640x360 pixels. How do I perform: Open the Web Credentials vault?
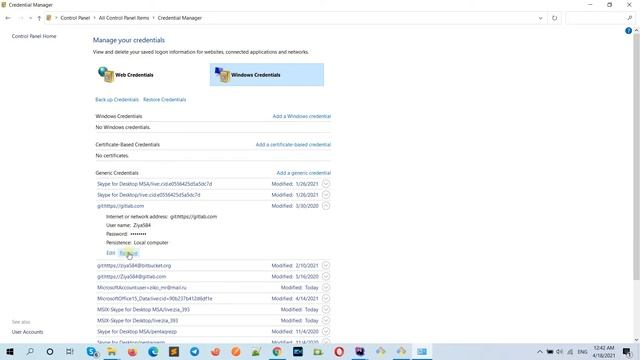pos(126,75)
